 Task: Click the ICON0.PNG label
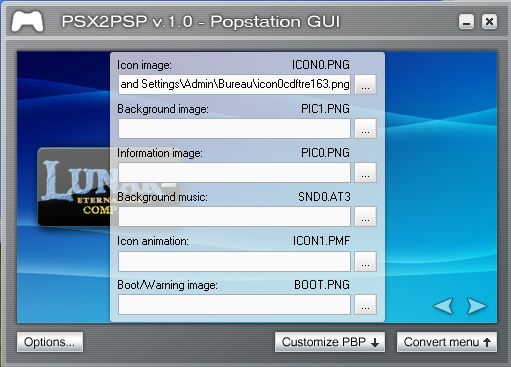coord(321,65)
